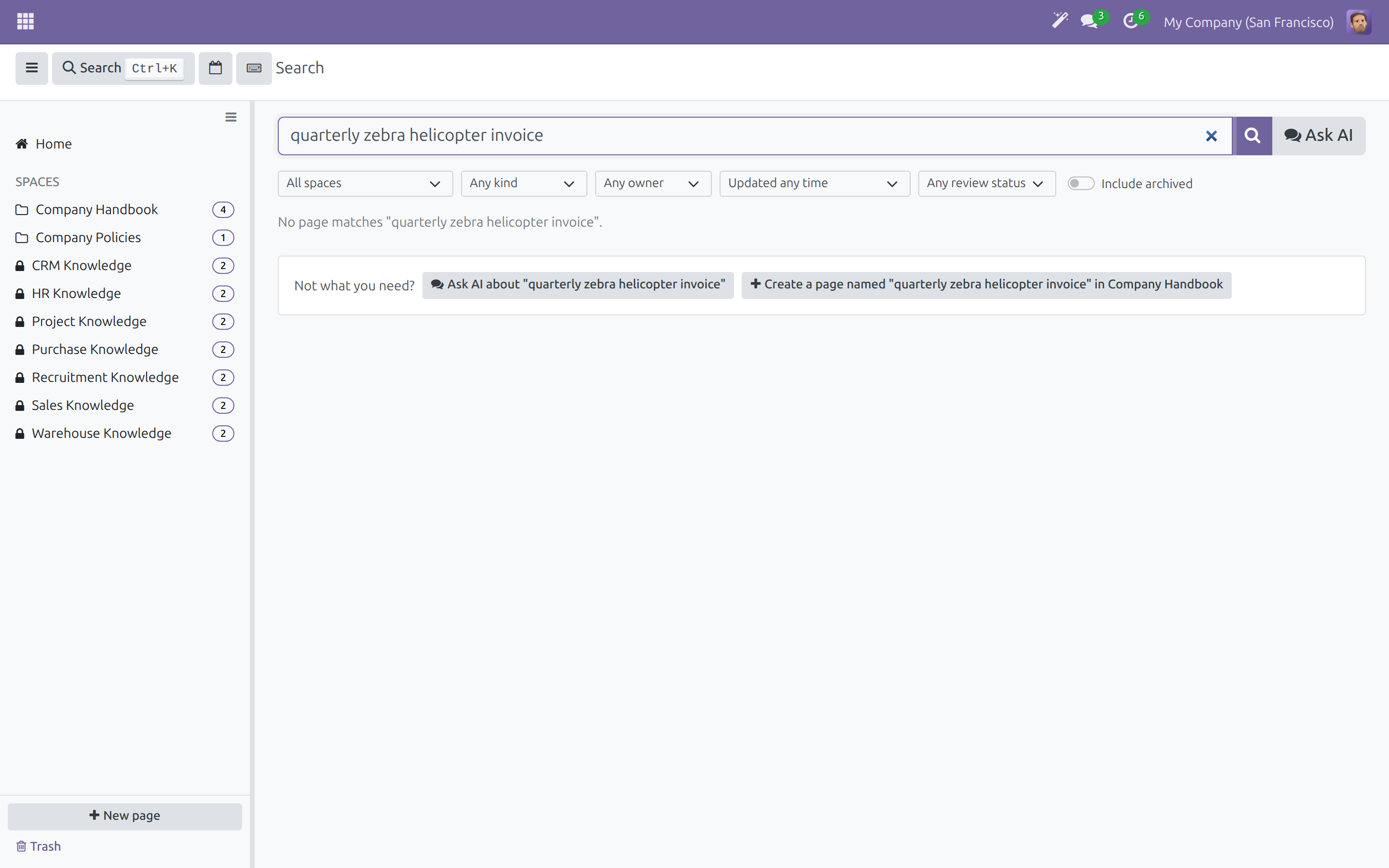Open the Project Knowledge space

[124, 322]
